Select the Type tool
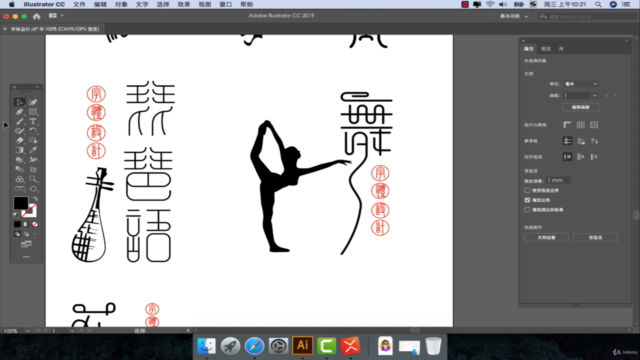The width and height of the screenshot is (640, 360). [33, 121]
